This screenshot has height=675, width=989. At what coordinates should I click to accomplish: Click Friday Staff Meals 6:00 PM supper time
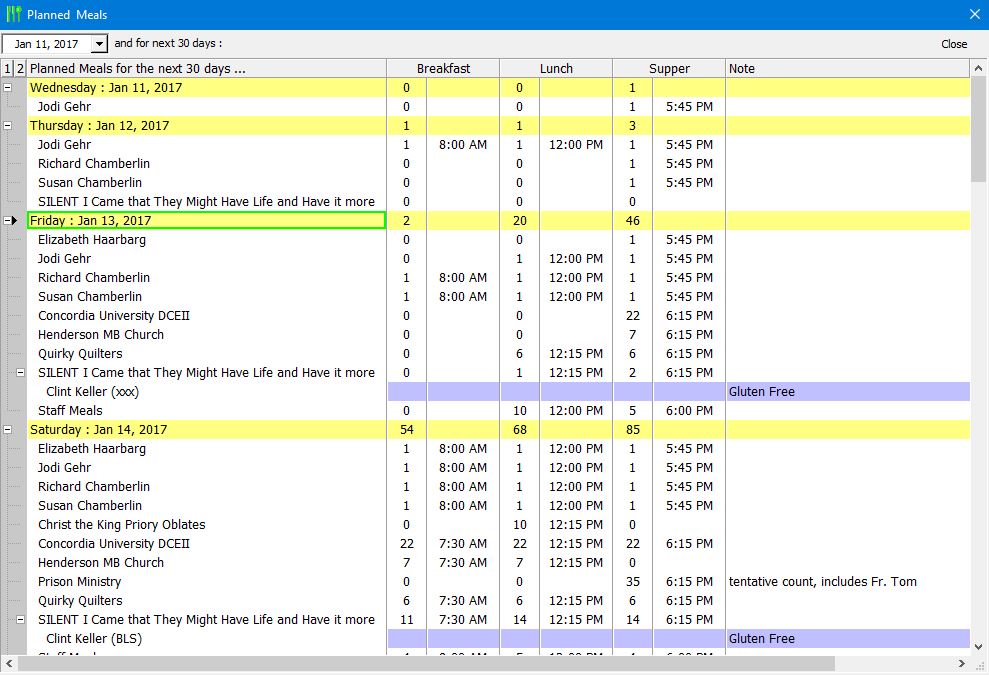(x=689, y=410)
